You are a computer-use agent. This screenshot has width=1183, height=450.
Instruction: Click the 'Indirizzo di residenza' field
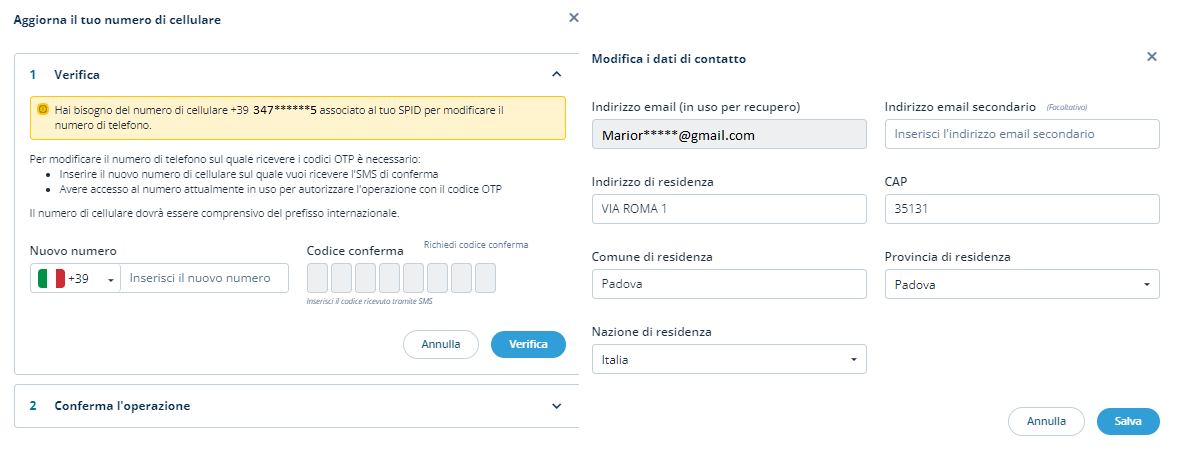(729, 209)
